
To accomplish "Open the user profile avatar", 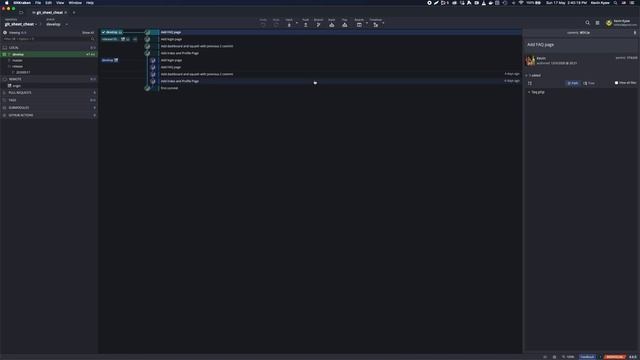I will tap(609, 23).
